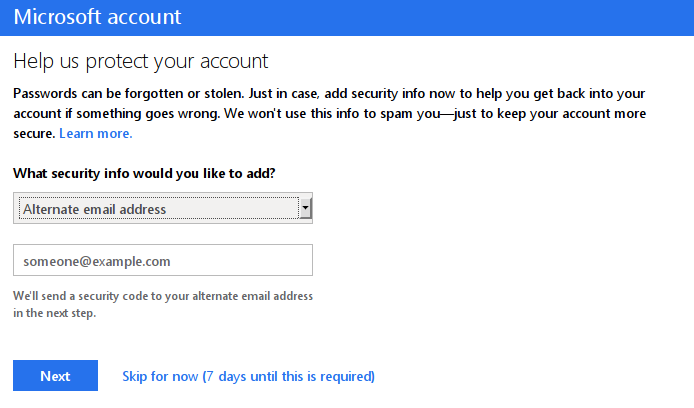The height and width of the screenshot is (408, 694).
Task: Click the word 'secure.' before Learn more
Action: click(x=35, y=134)
